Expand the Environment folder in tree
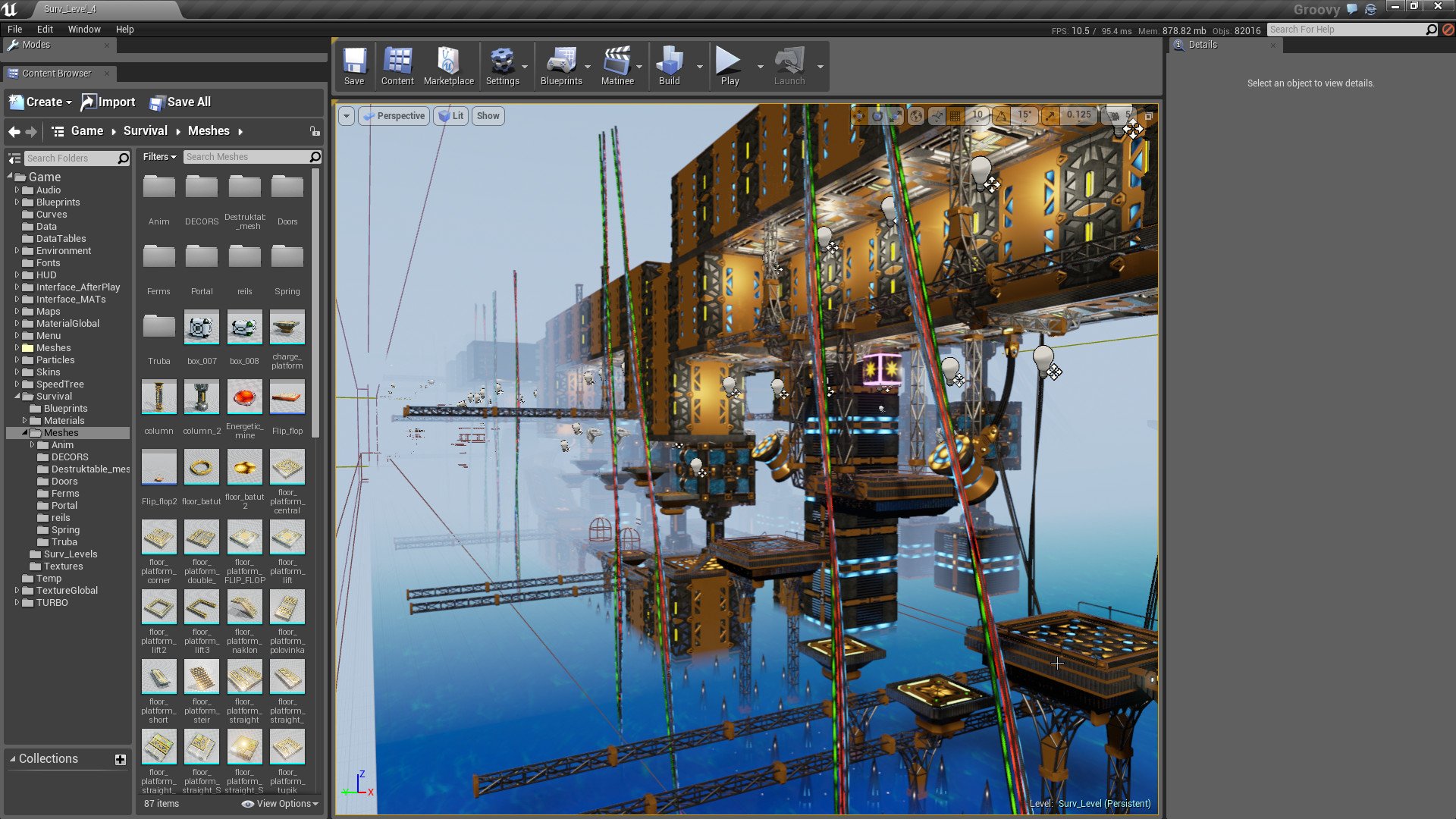This screenshot has height=819, width=1456. pyautogui.click(x=17, y=251)
